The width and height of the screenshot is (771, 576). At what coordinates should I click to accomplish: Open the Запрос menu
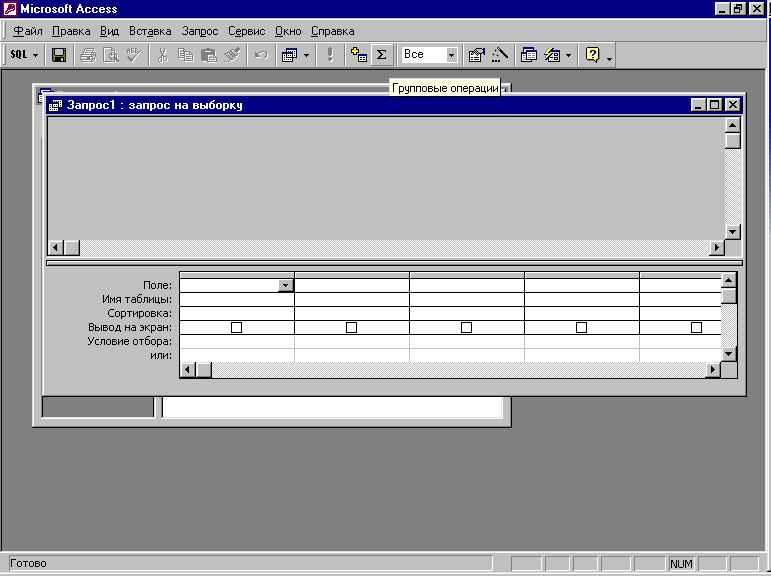[x=200, y=31]
